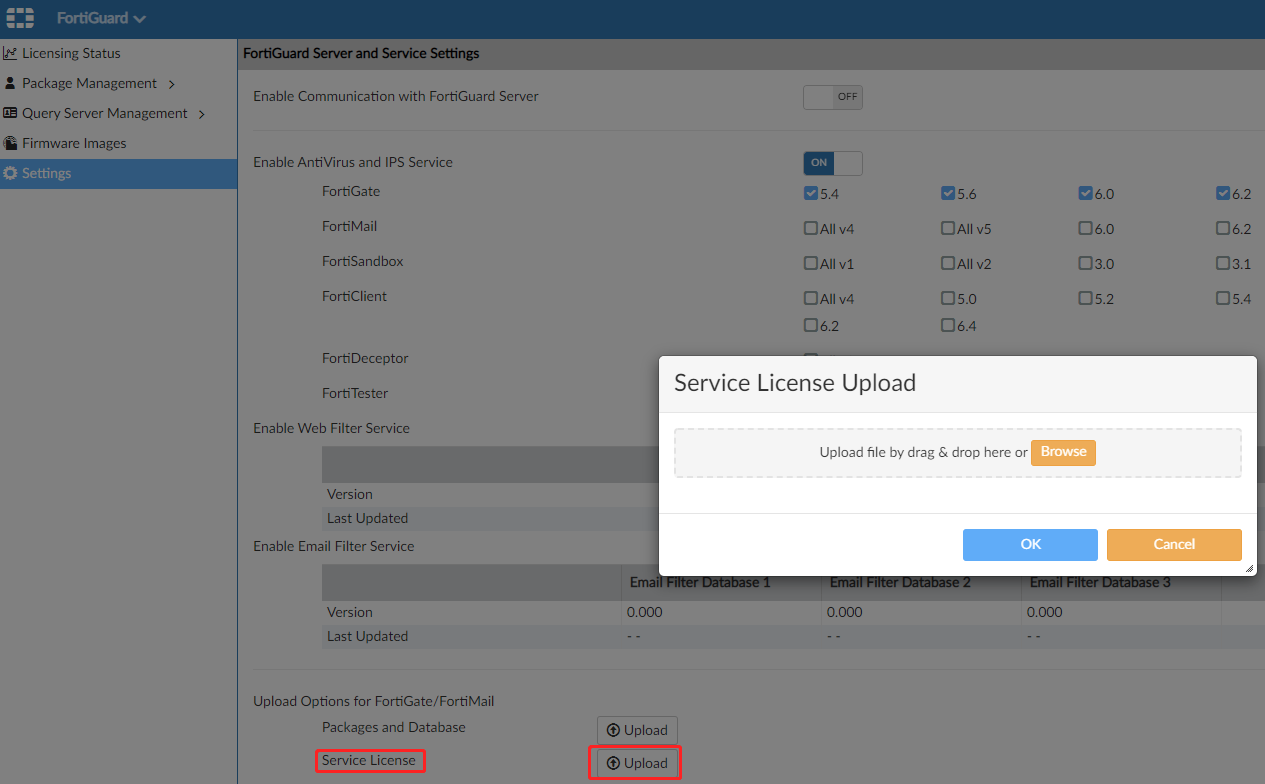
Task: Toggle Enable AntiVirus and IPS Service
Action: [x=832, y=162]
